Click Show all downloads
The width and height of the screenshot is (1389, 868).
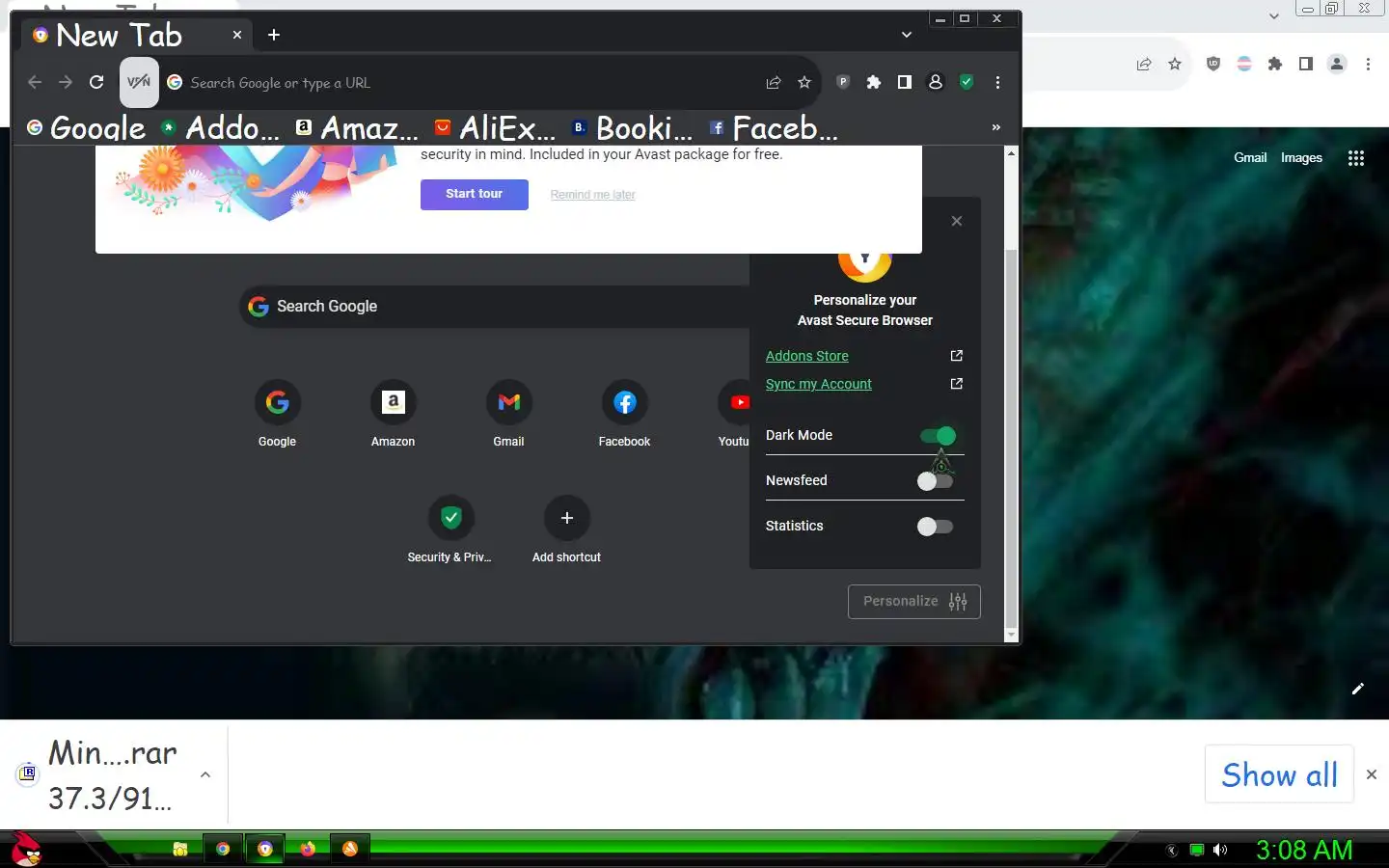click(1280, 774)
